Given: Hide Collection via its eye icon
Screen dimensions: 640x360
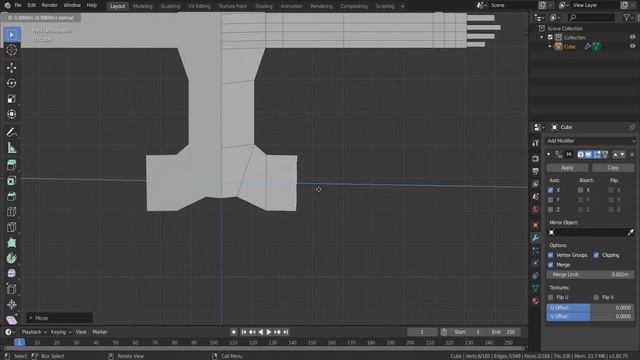Looking at the screenshot, I should (x=632, y=37).
